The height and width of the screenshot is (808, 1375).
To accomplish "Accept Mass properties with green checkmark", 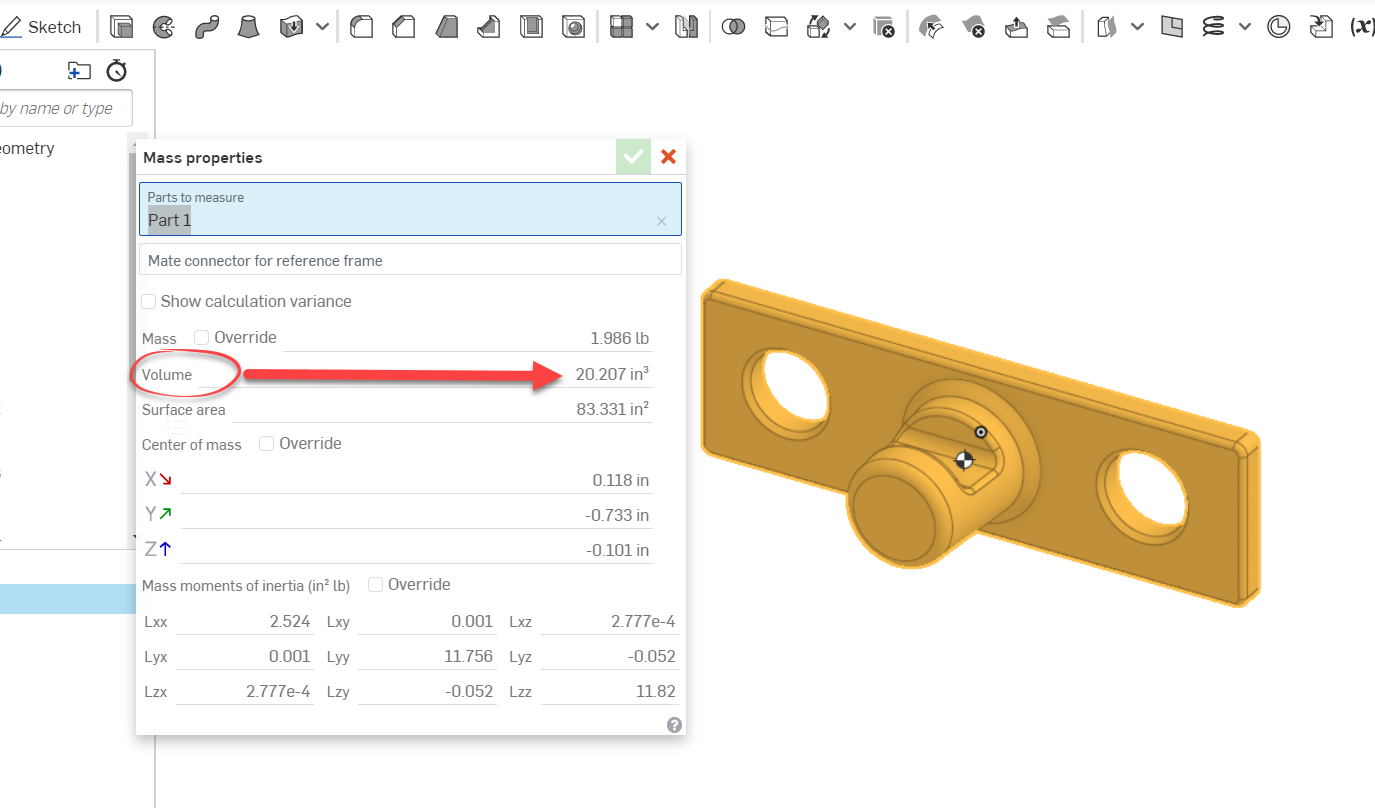I will pos(633,157).
